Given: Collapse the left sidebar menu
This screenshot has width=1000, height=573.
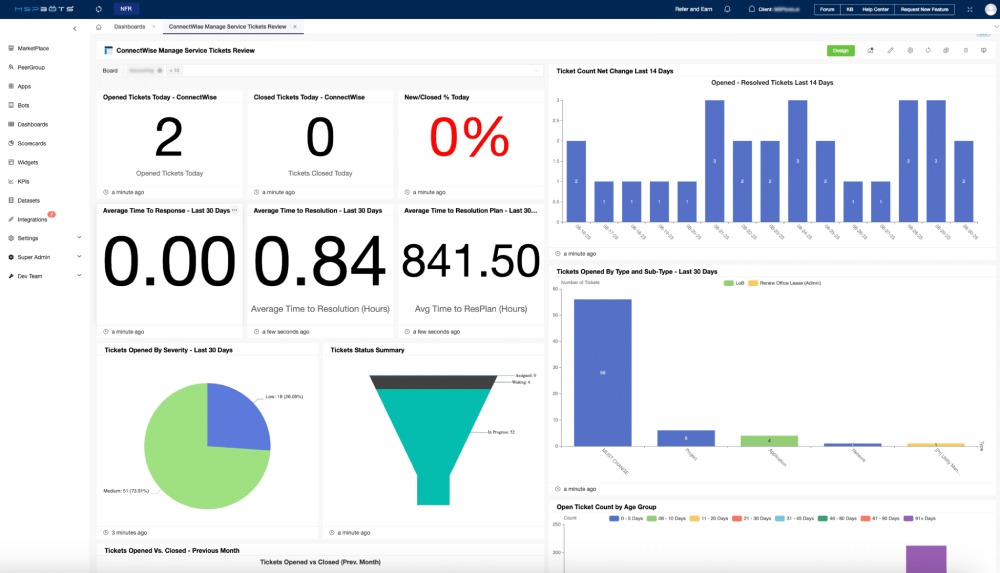Looking at the screenshot, I should click(x=75, y=28).
